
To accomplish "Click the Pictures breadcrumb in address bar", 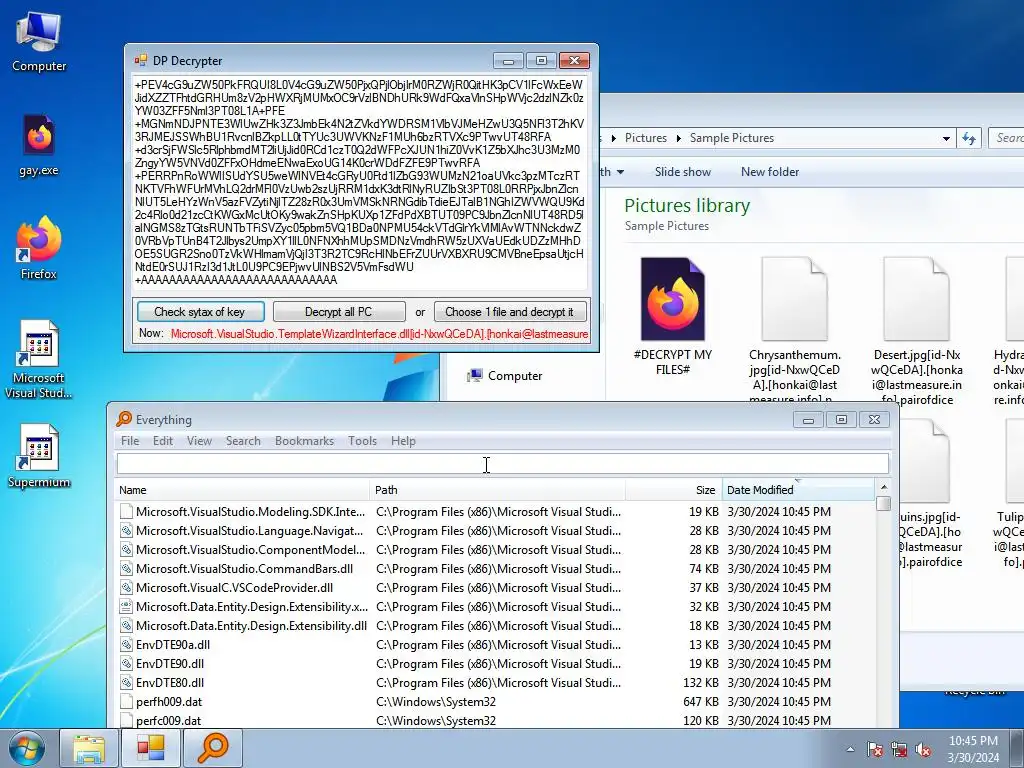I will pyautogui.click(x=645, y=138).
